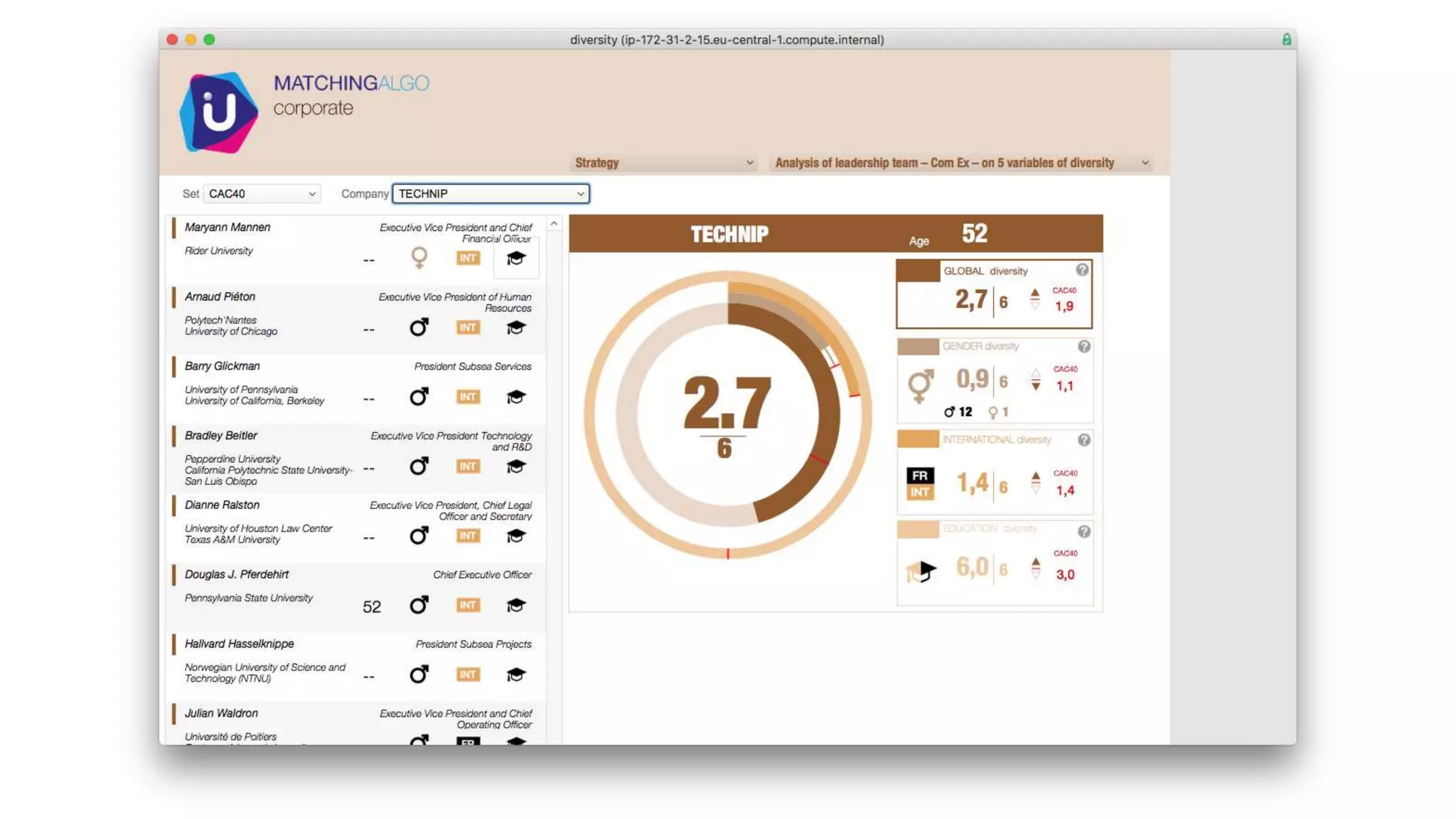Click Arnaud Piéton's INT nationality badge
Screen dimensions: 1456x819
click(x=468, y=328)
